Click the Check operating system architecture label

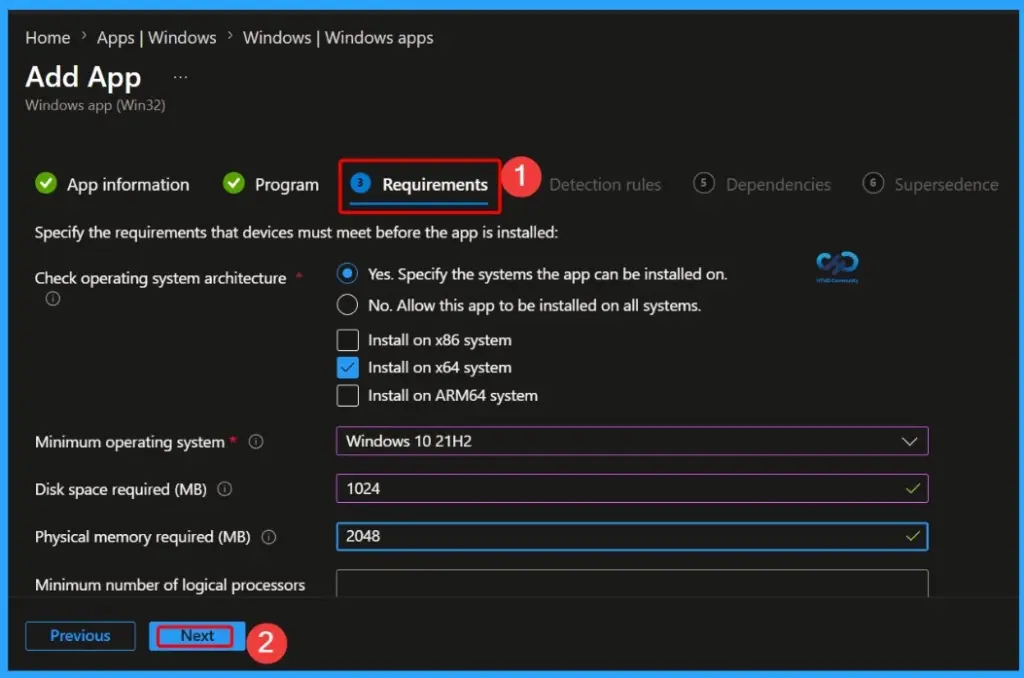161,278
